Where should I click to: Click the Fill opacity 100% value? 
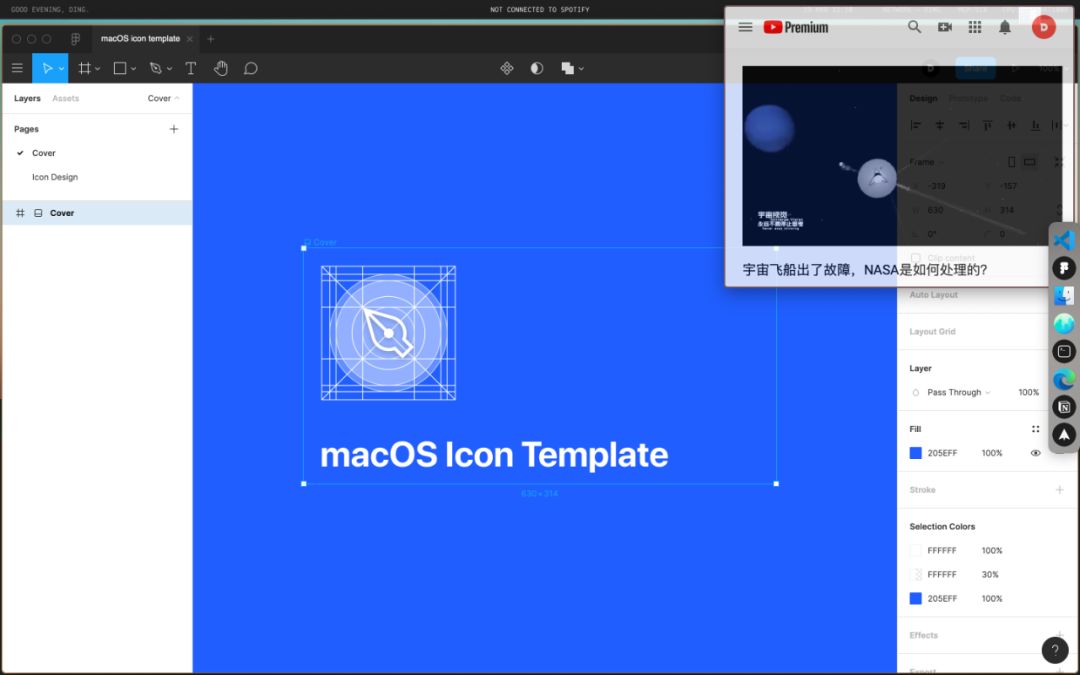coord(992,453)
